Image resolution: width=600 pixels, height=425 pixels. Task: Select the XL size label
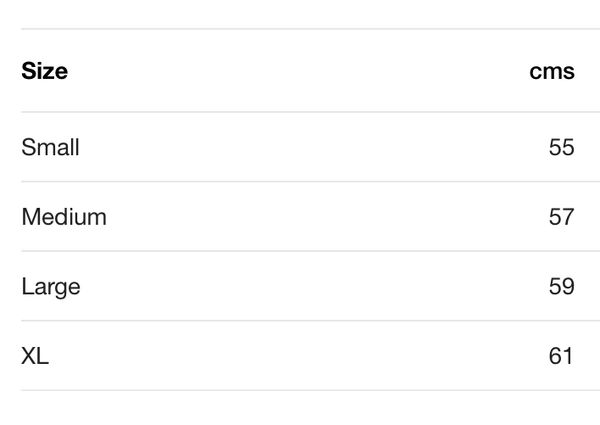click(35, 355)
